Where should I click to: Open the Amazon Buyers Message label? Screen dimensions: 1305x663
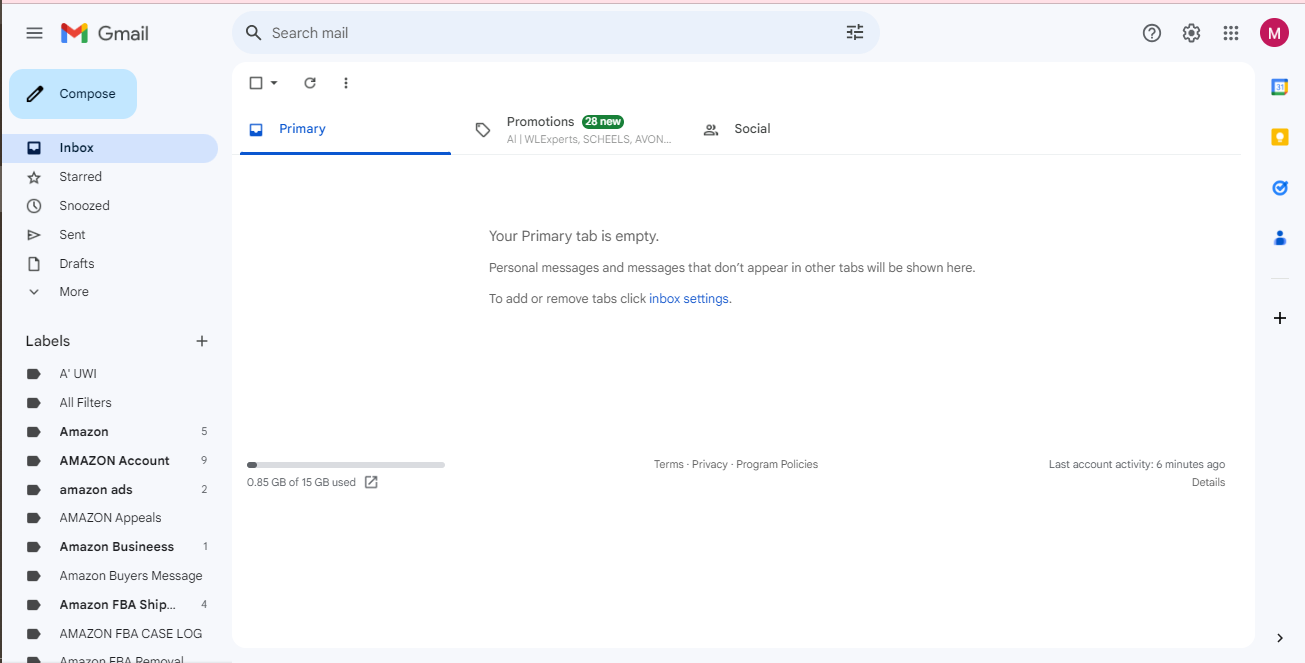coord(109,576)
